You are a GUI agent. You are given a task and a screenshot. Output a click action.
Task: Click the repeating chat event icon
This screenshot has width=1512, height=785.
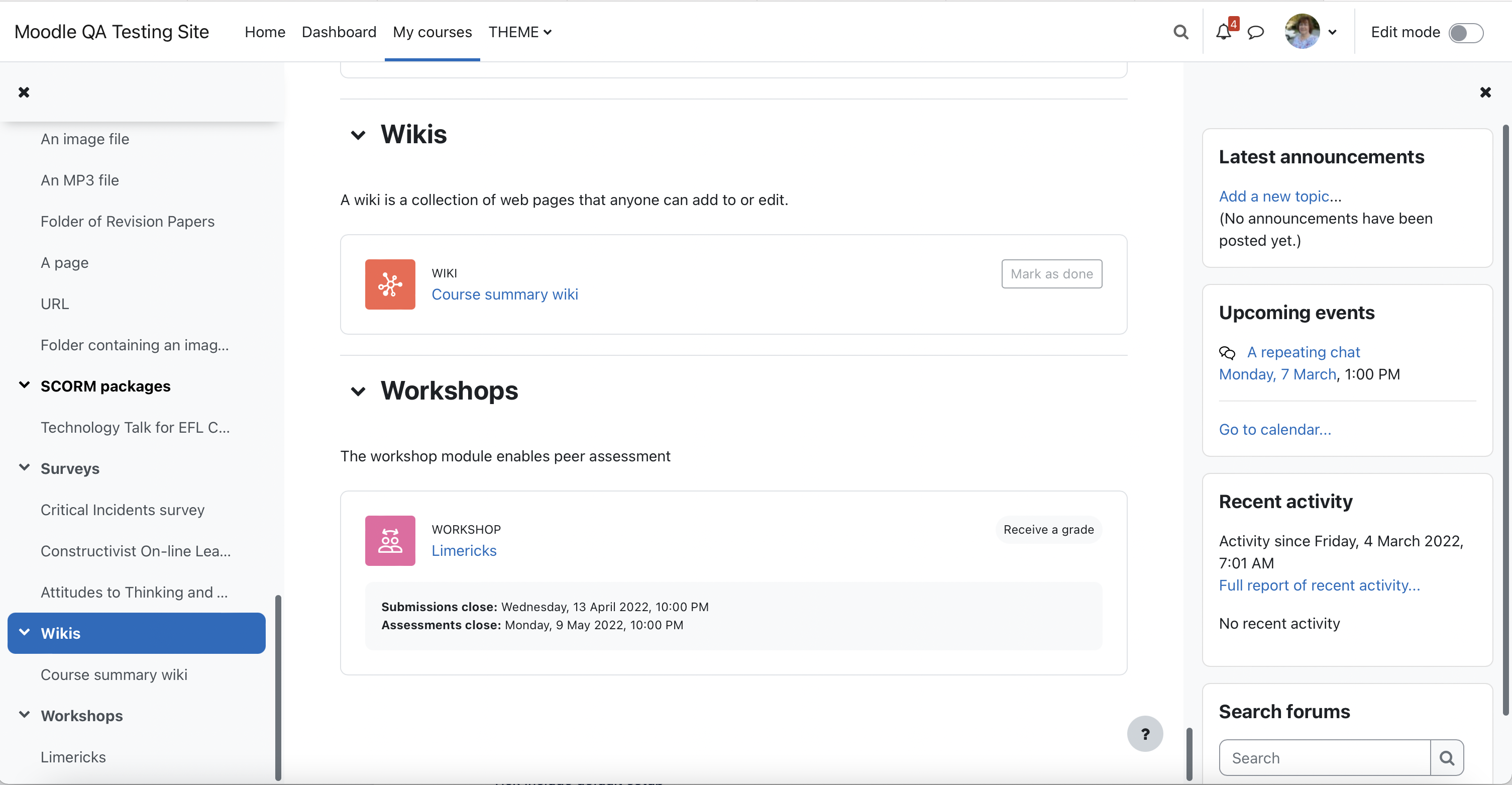(1227, 352)
